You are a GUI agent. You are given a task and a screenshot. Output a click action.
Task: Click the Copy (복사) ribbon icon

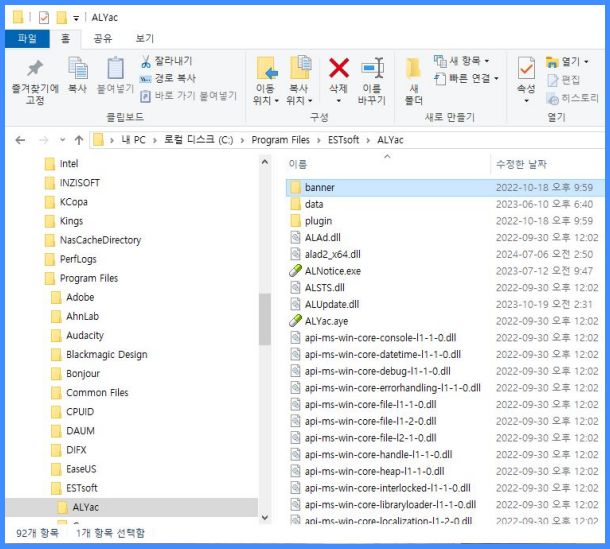(x=78, y=68)
